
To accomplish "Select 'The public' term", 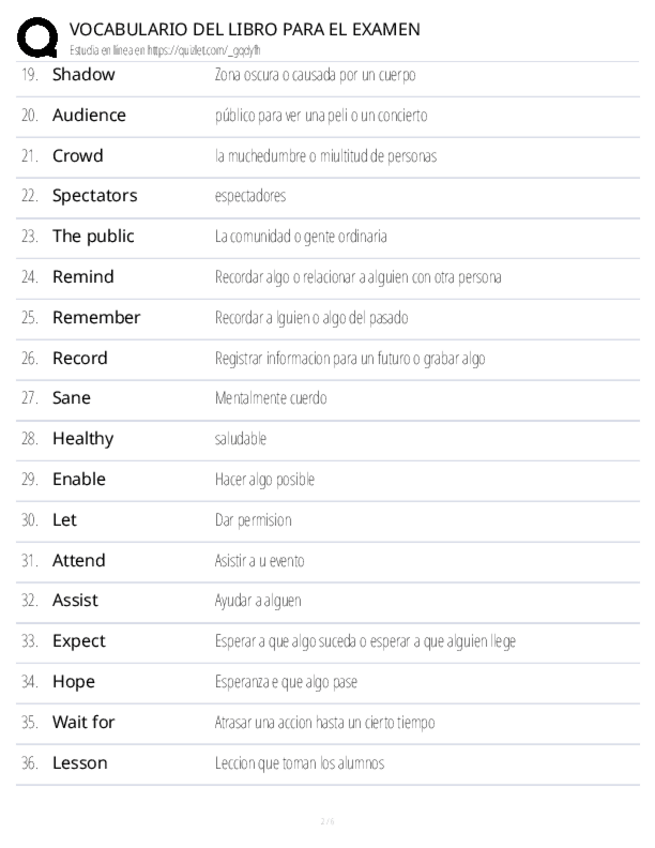I will [x=93, y=237].
